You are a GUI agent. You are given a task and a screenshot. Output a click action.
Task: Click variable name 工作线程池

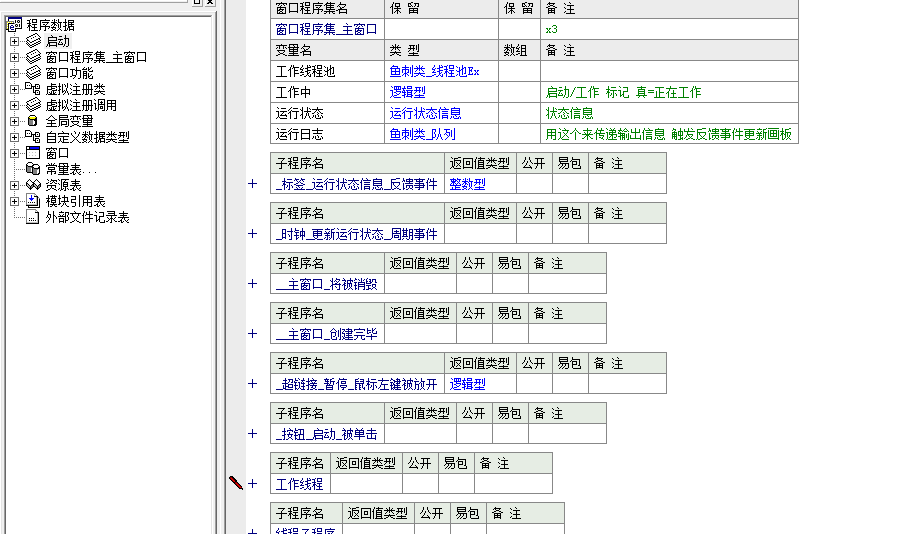(306, 71)
